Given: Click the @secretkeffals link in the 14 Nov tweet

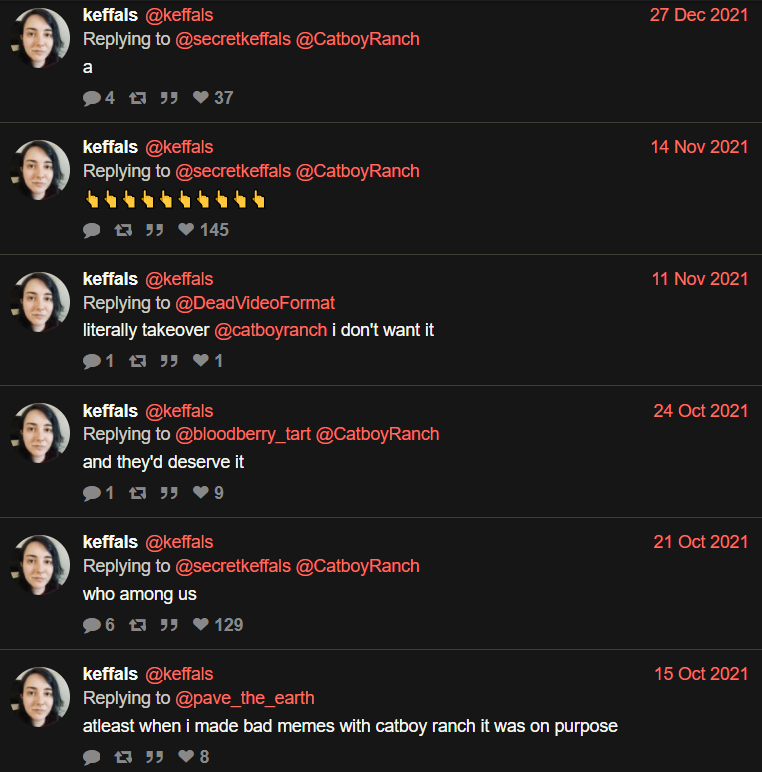Looking at the screenshot, I should pyautogui.click(x=233, y=171).
